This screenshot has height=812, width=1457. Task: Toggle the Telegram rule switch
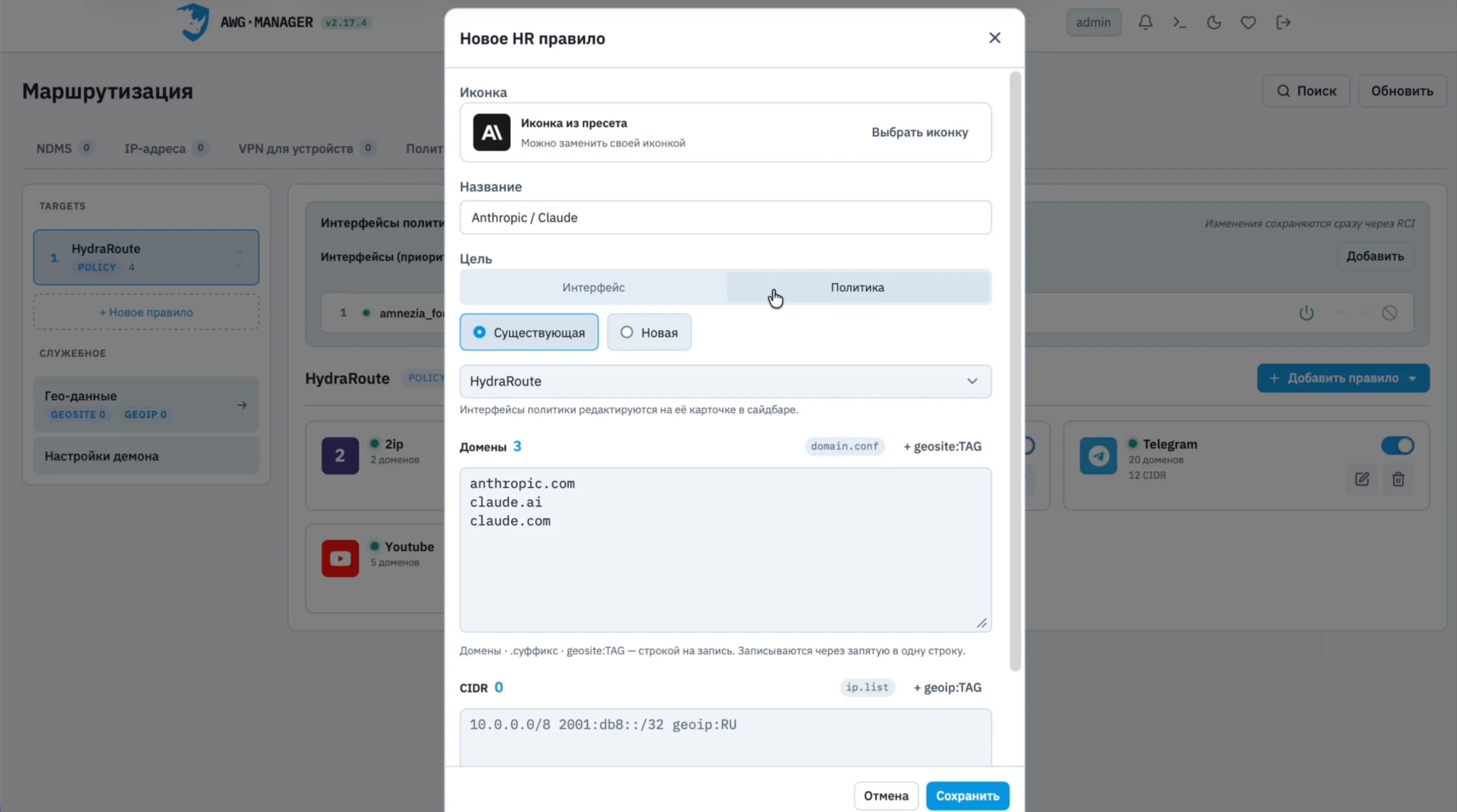1398,445
